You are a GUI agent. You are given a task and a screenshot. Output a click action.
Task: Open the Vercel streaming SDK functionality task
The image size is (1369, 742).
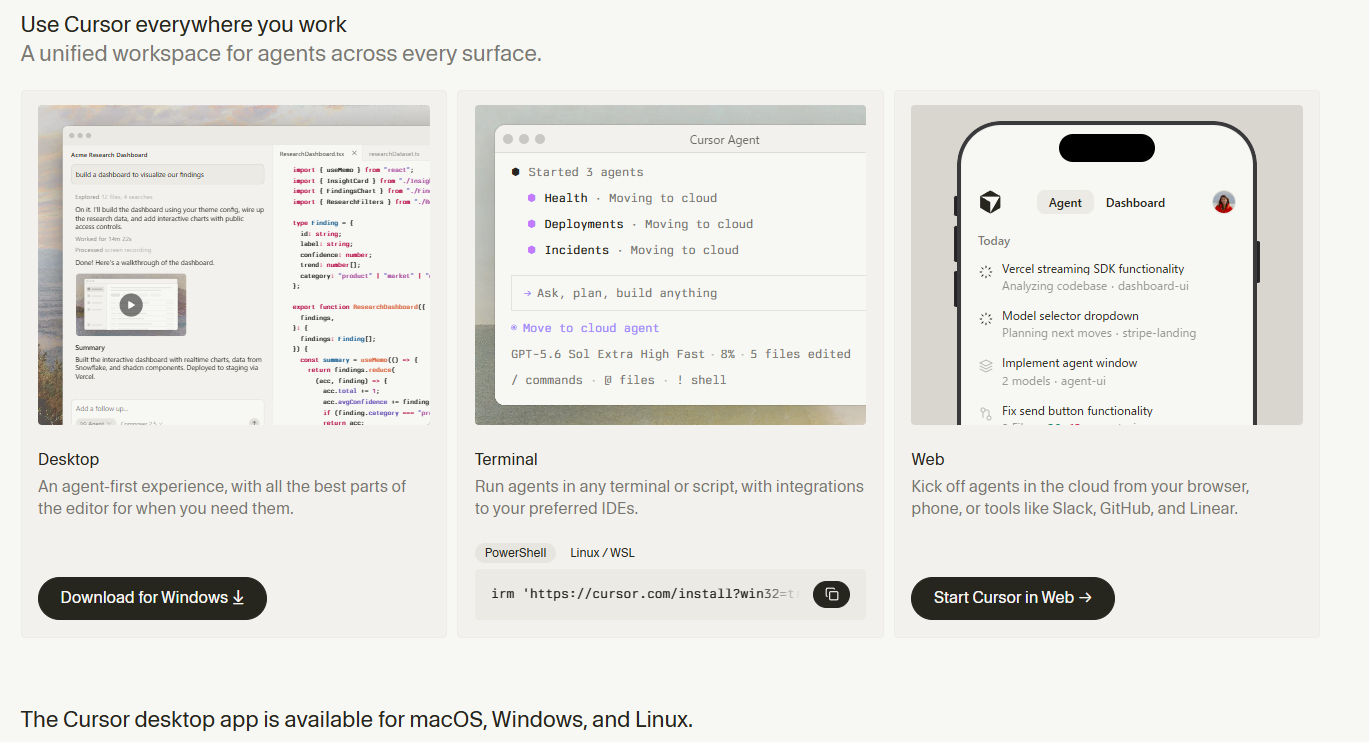pyautogui.click(x=1093, y=269)
